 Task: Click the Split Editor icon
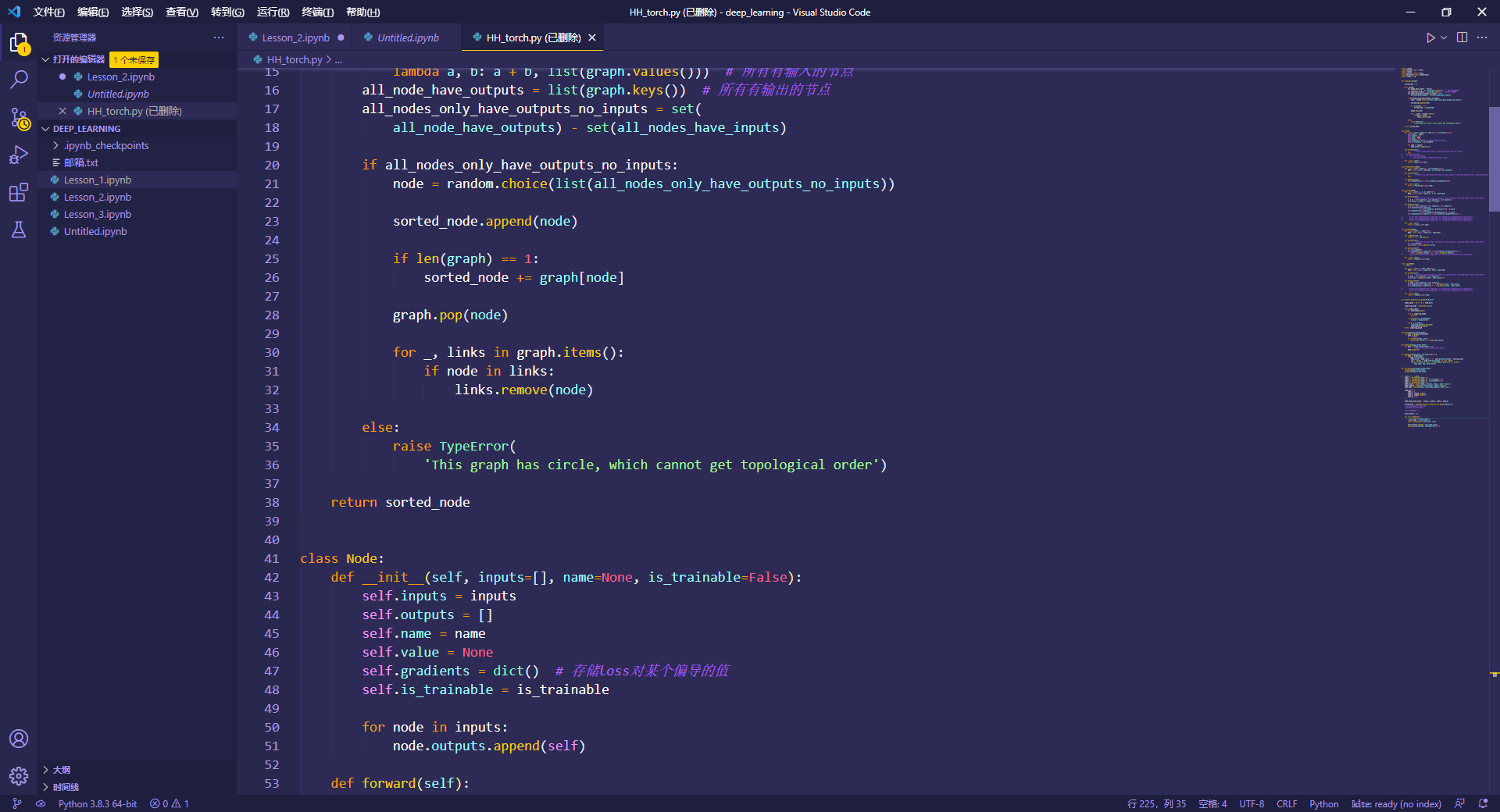1462,37
